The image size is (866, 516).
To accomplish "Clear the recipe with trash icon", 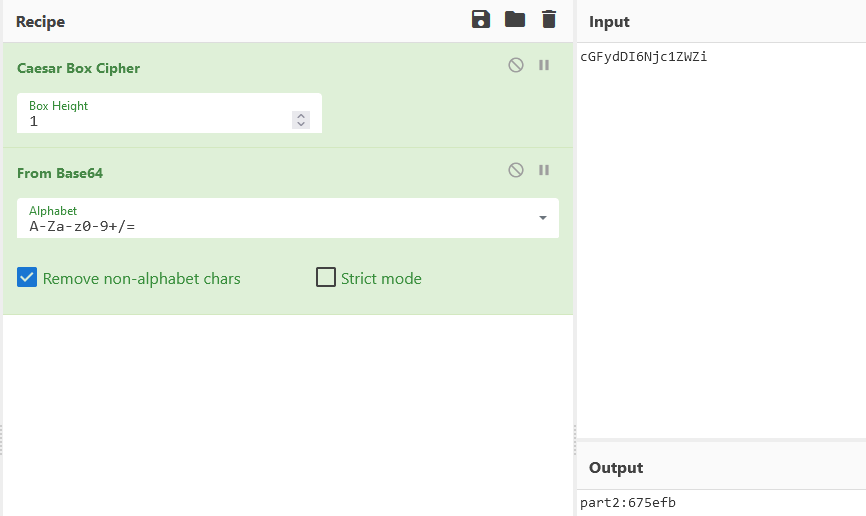I will [x=548, y=19].
